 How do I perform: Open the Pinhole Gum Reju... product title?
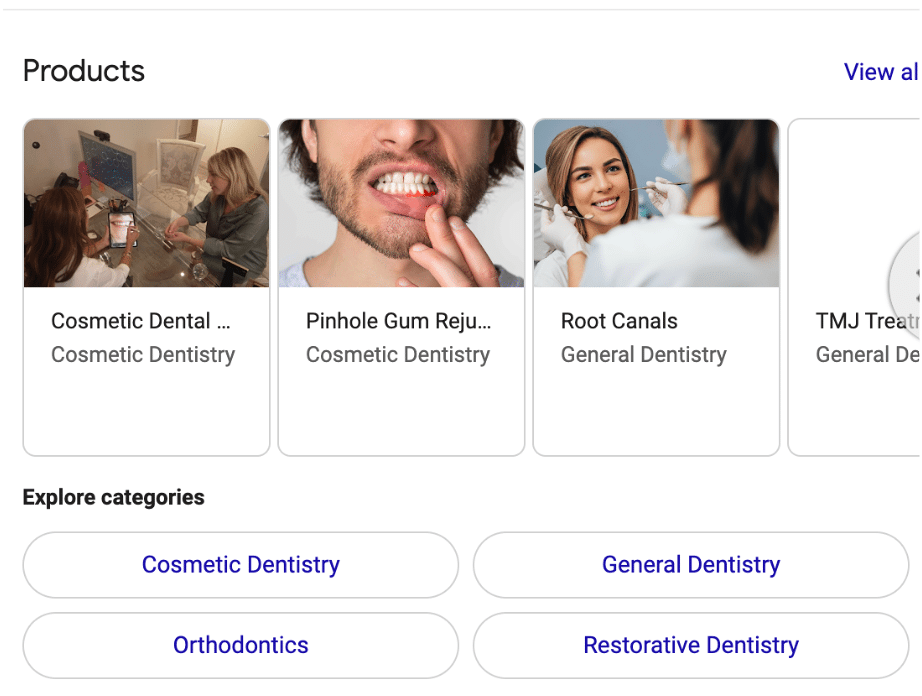point(398,321)
